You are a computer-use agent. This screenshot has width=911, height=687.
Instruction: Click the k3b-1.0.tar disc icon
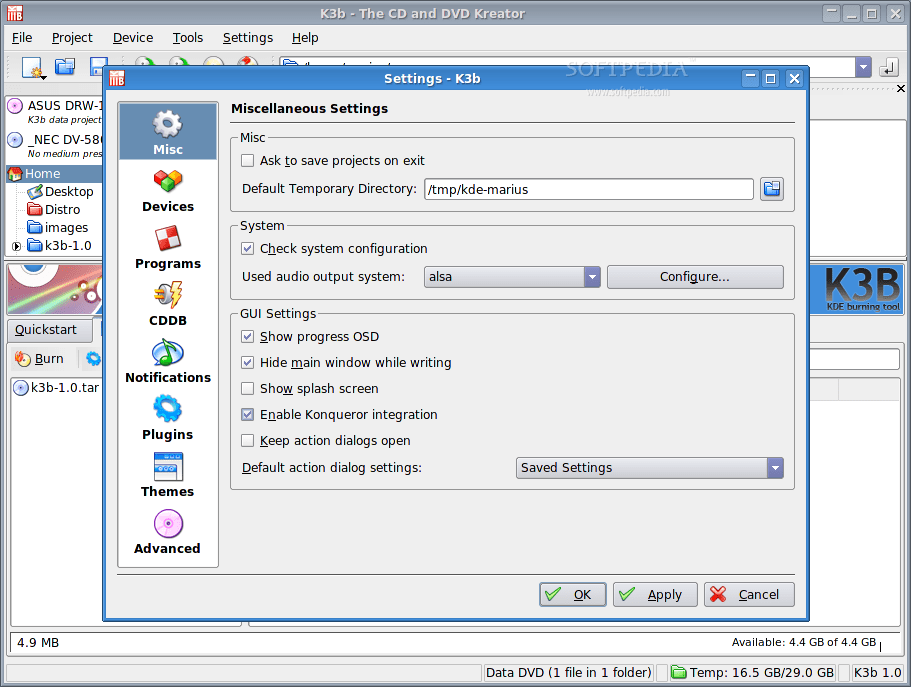[x=21, y=388]
